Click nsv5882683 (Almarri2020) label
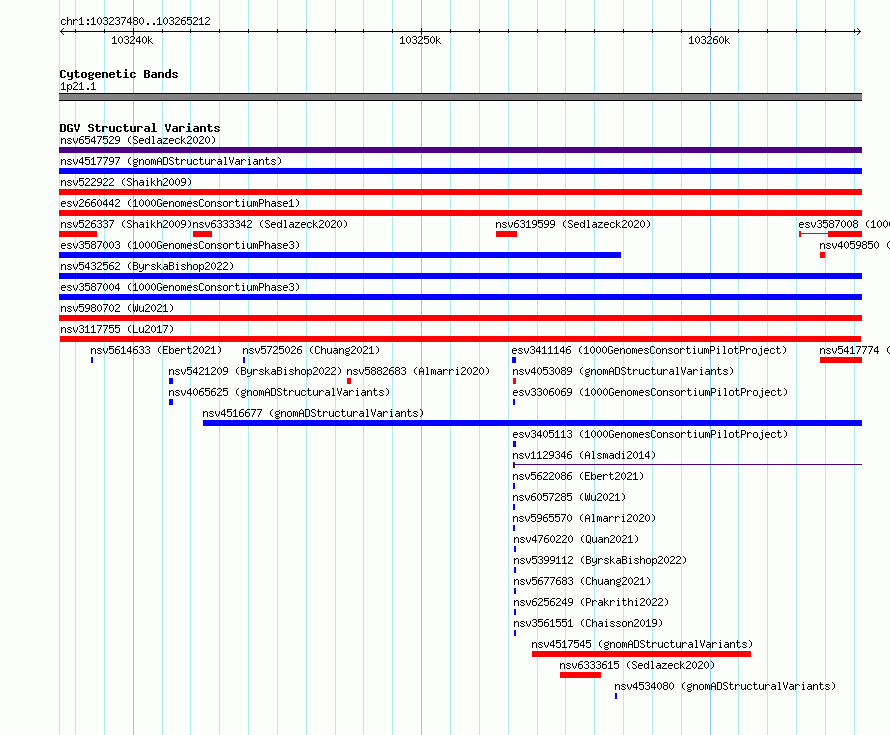 point(418,371)
